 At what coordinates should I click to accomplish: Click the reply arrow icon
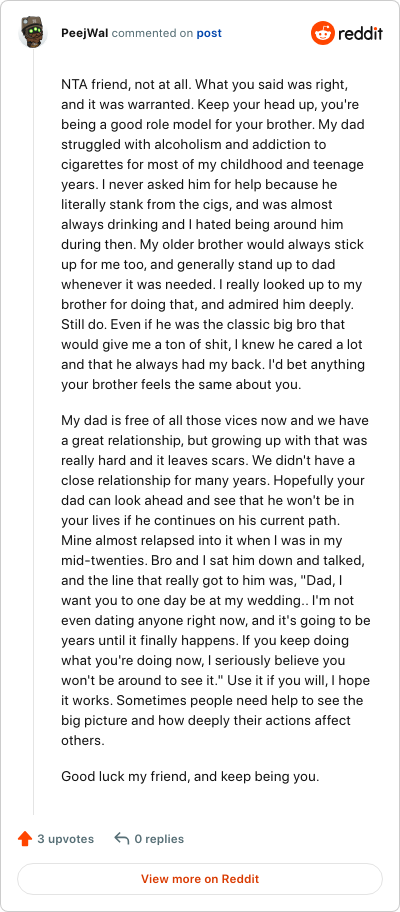coord(122,839)
